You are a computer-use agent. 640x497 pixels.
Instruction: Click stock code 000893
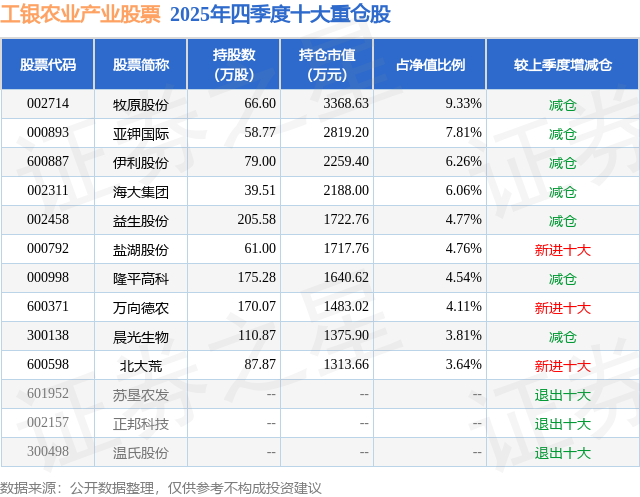48,133
